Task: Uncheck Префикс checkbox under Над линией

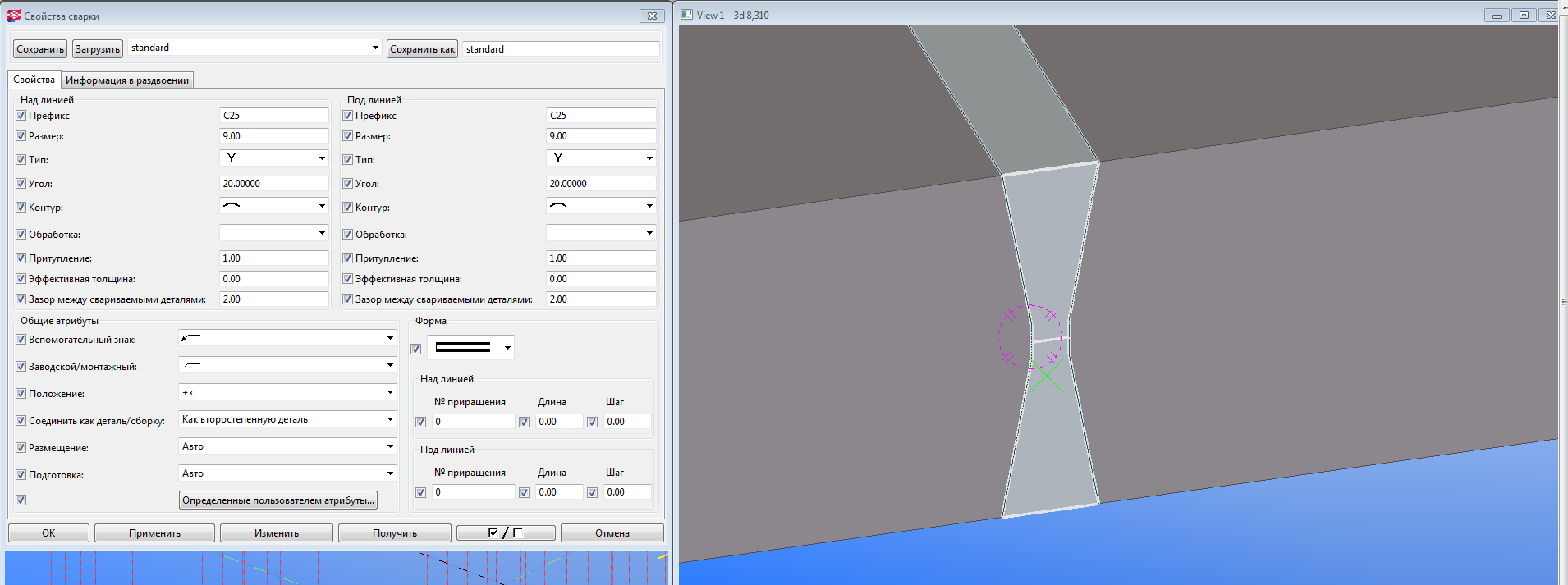Action: [x=21, y=116]
